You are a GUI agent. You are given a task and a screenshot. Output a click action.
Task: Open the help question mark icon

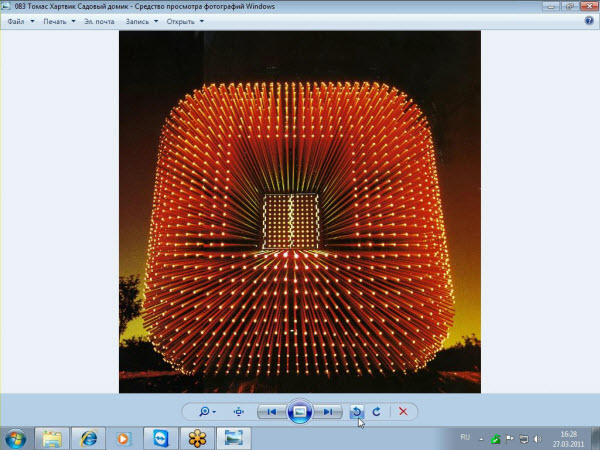[x=589, y=20]
